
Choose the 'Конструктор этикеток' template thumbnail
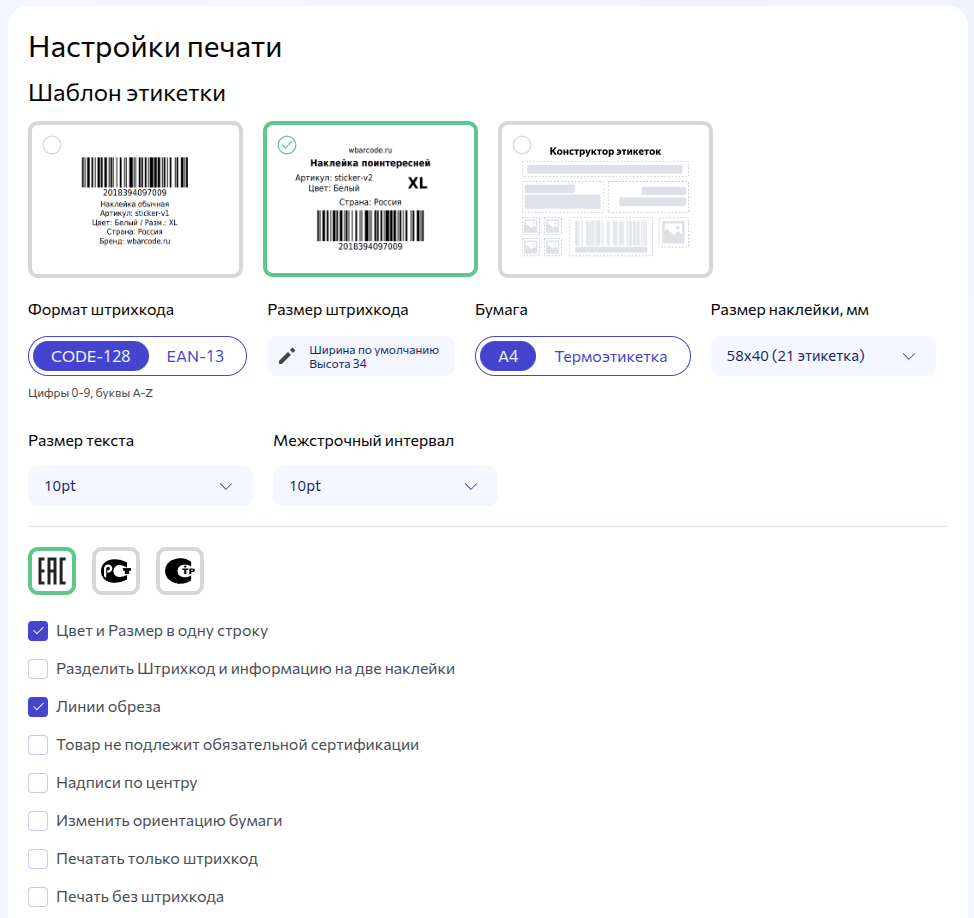tap(605, 199)
